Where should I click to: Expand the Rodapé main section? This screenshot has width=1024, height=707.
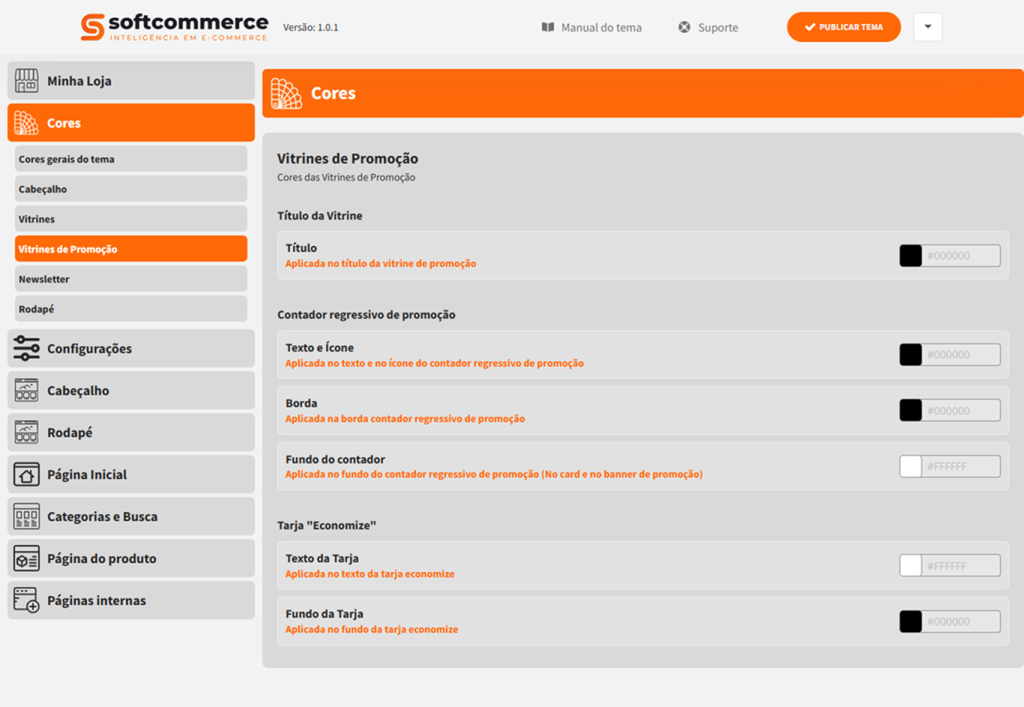131,432
